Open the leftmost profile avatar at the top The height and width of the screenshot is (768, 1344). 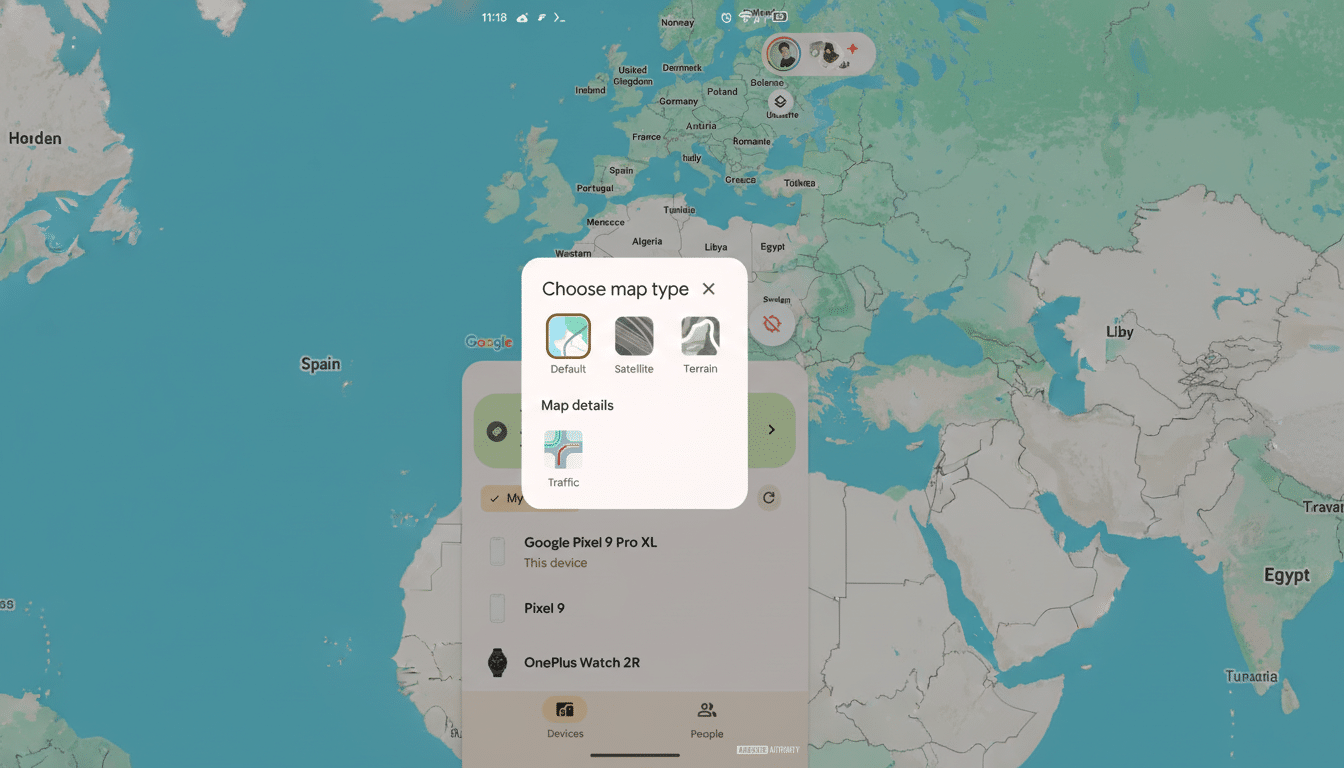click(782, 54)
